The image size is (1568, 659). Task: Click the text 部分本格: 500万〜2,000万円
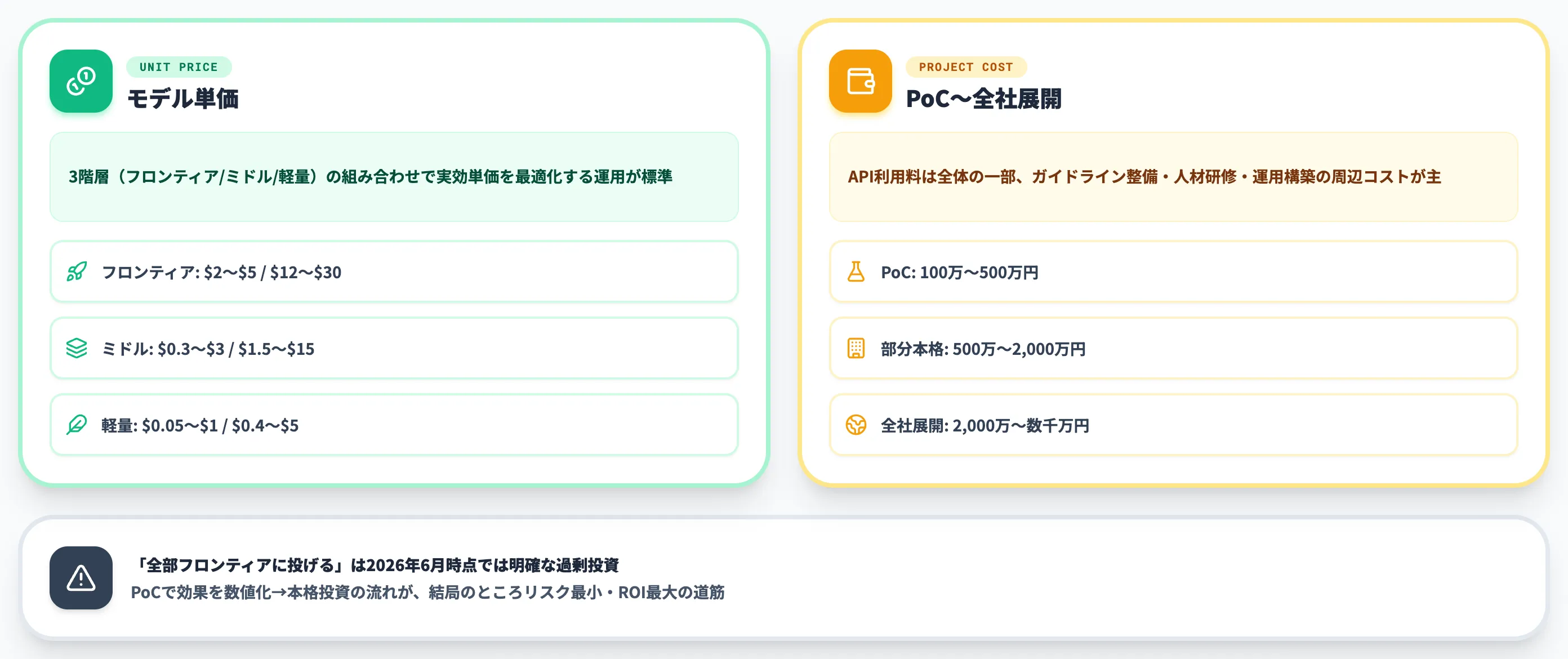coord(983,349)
